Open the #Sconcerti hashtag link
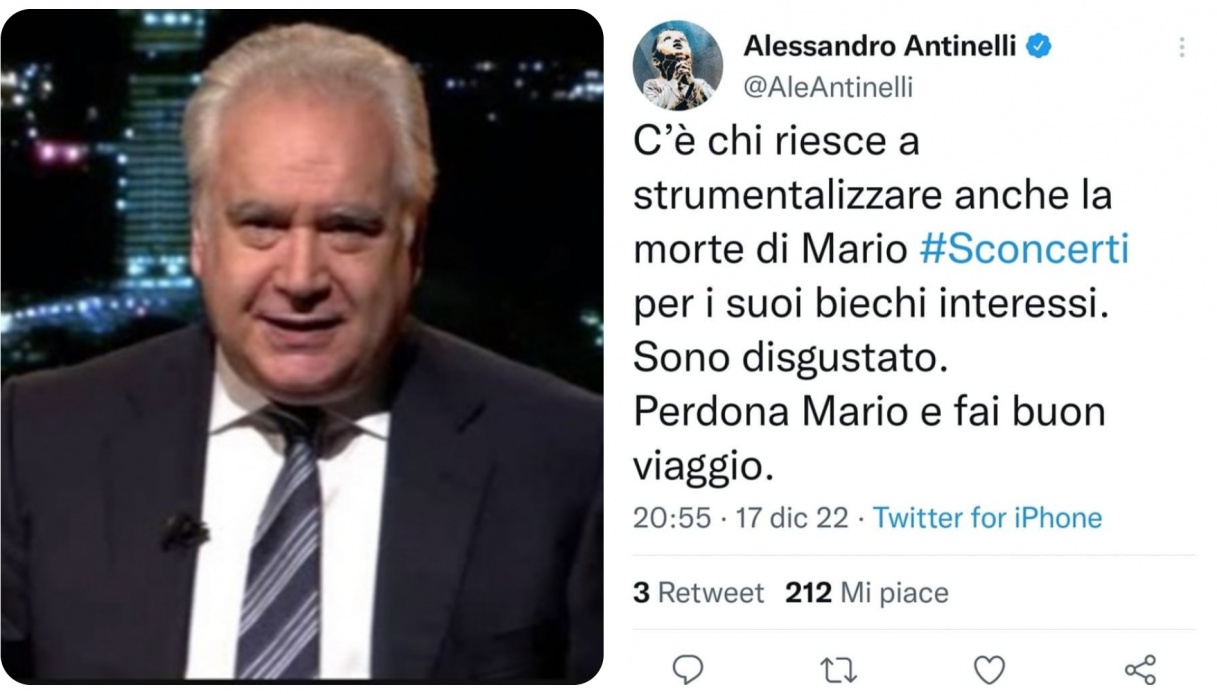Image resolution: width=1217 pixels, height=694 pixels. tap(1024, 248)
